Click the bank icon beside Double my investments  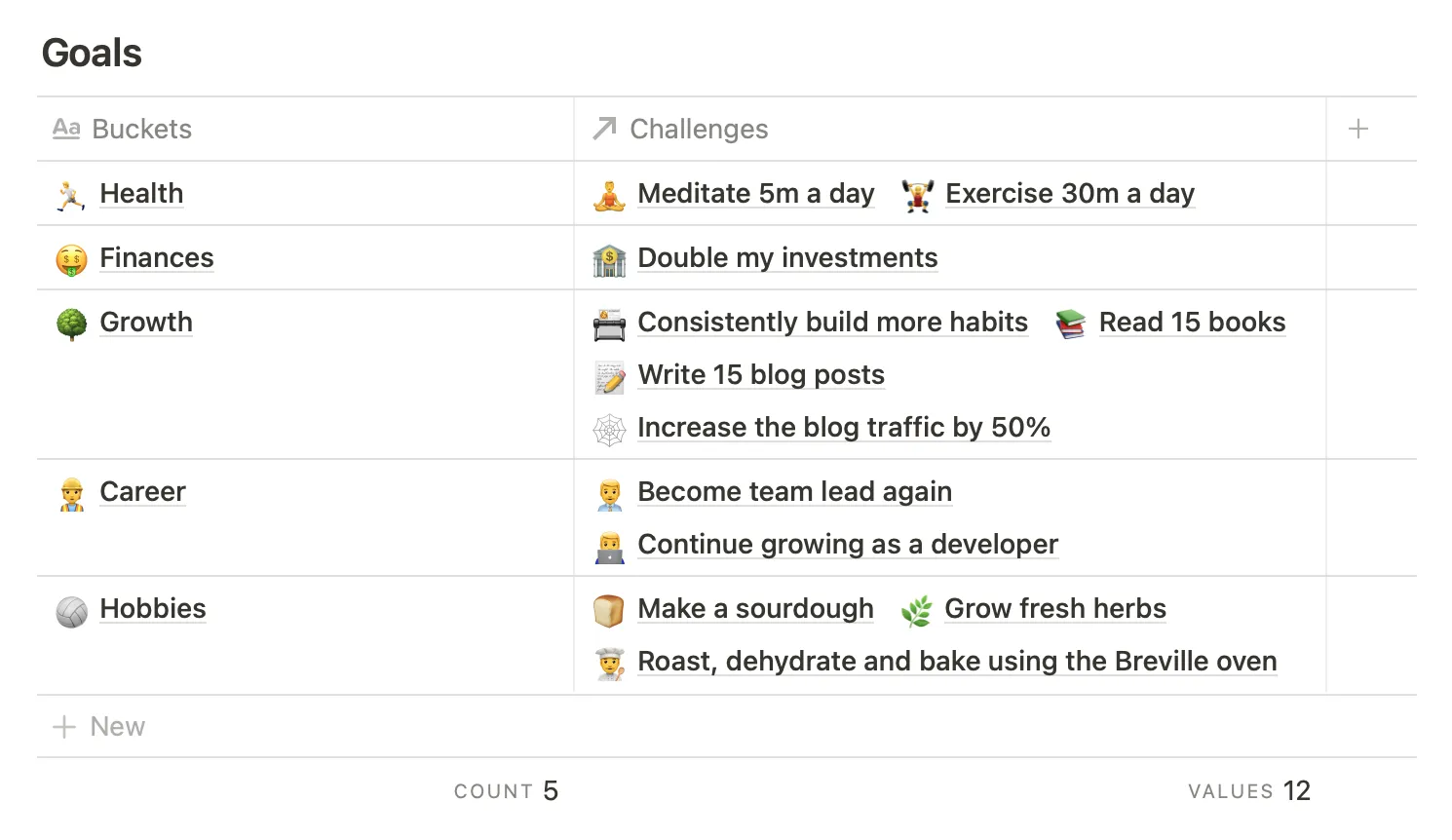pos(609,259)
